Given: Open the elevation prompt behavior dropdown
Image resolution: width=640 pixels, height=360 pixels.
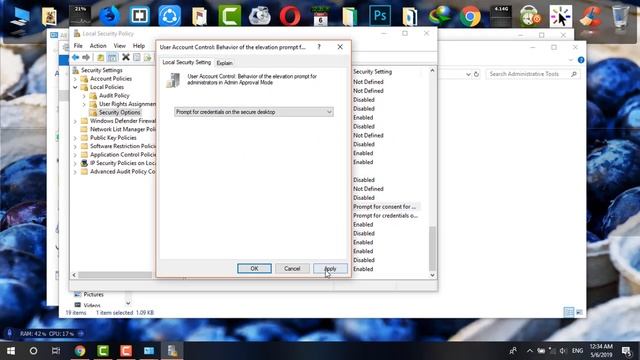Looking at the screenshot, I should [x=253, y=112].
